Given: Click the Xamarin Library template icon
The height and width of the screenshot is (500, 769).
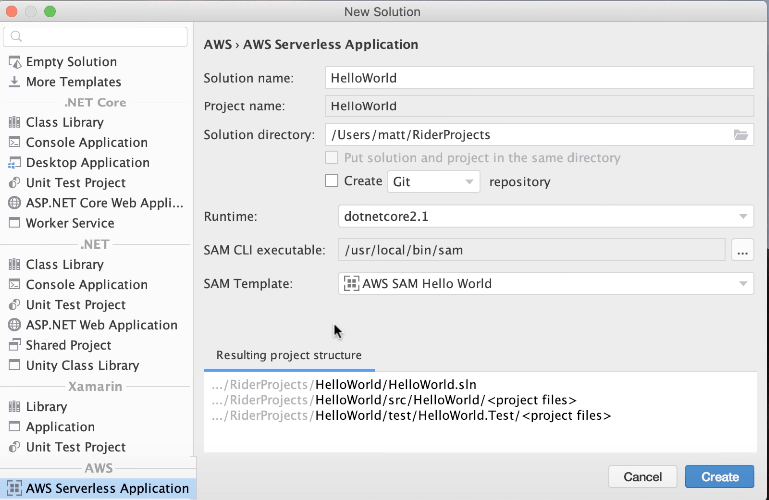Looking at the screenshot, I should [14, 407].
